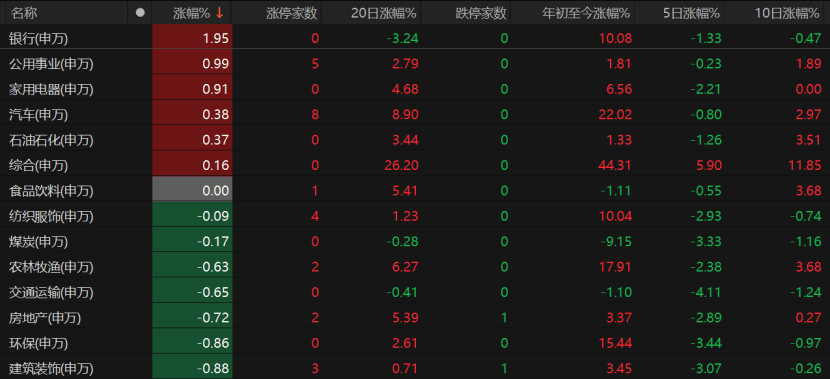Click the 10.04 year-to-date value for 纺织服饰
This screenshot has height=379, width=830.
[616, 216]
